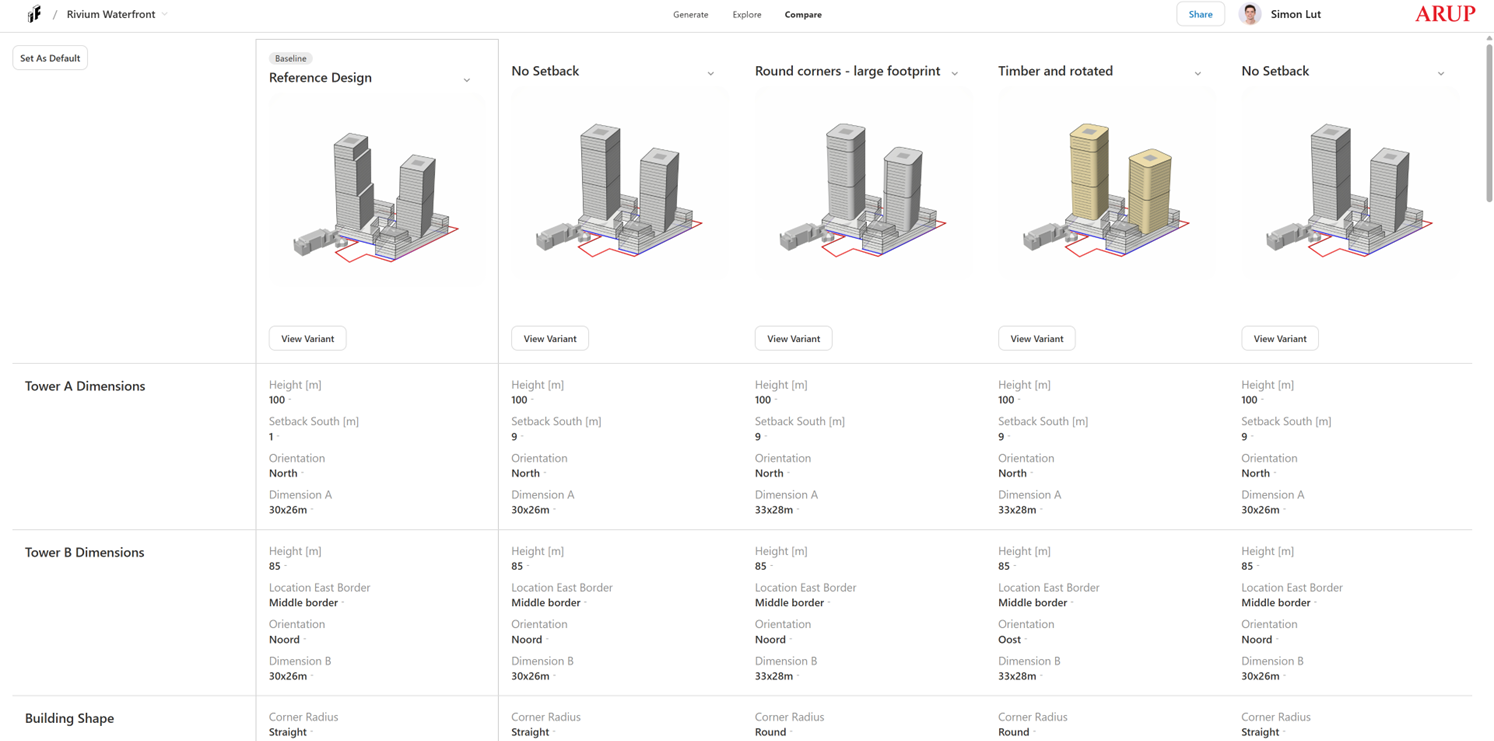
Task: Click the vertical scrollbar on the right
Action: (x=1488, y=120)
